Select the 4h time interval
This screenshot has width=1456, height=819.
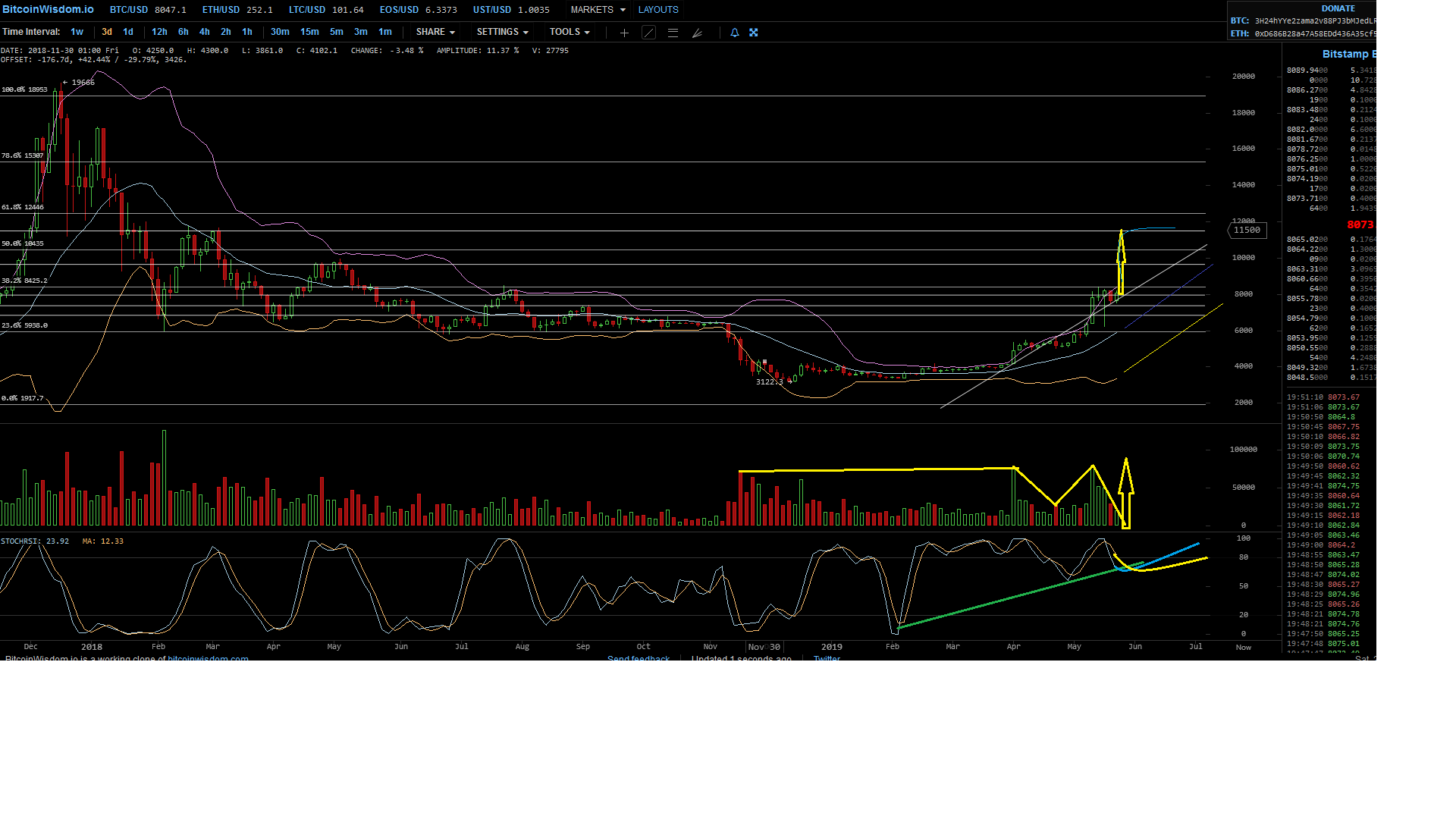(204, 32)
